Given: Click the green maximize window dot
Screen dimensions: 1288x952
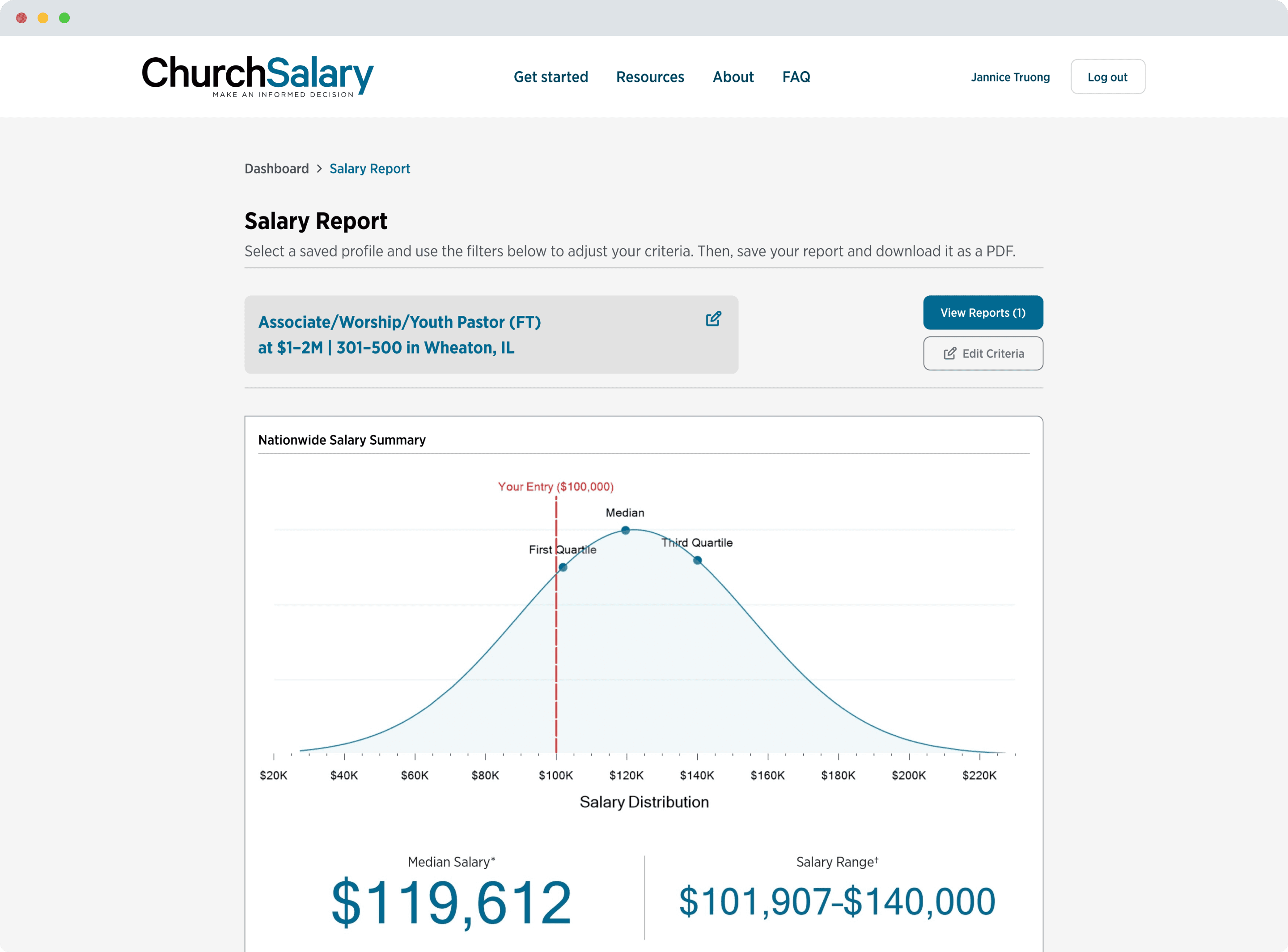Looking at the screenshot, I should [x=64, y=18].
